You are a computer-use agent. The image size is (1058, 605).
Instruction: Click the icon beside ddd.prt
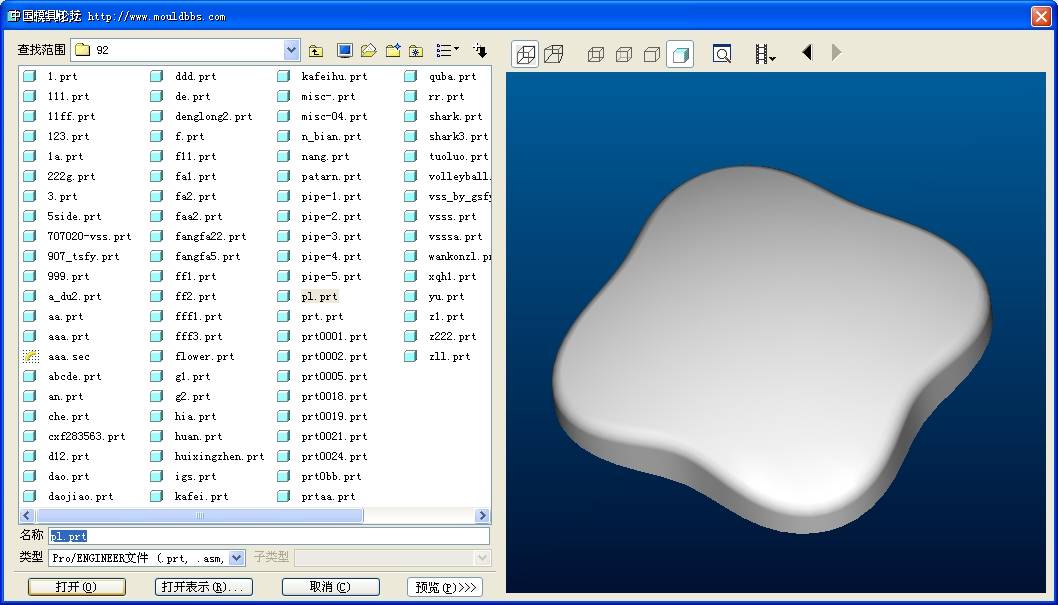coord(157,76)
